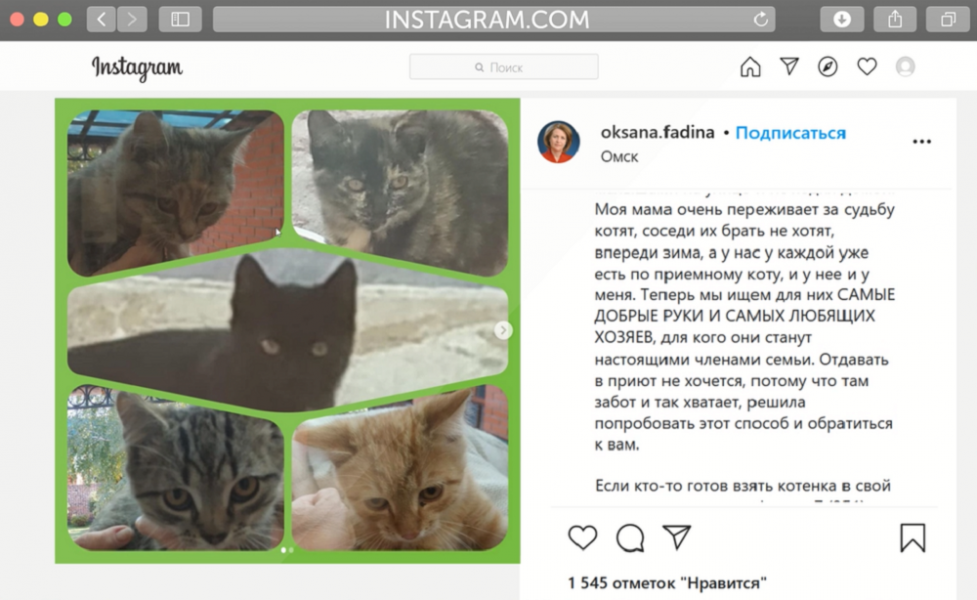Screen dimensions: 977x600
Task: Open post options three-dots menu
Action: point(922,141)
